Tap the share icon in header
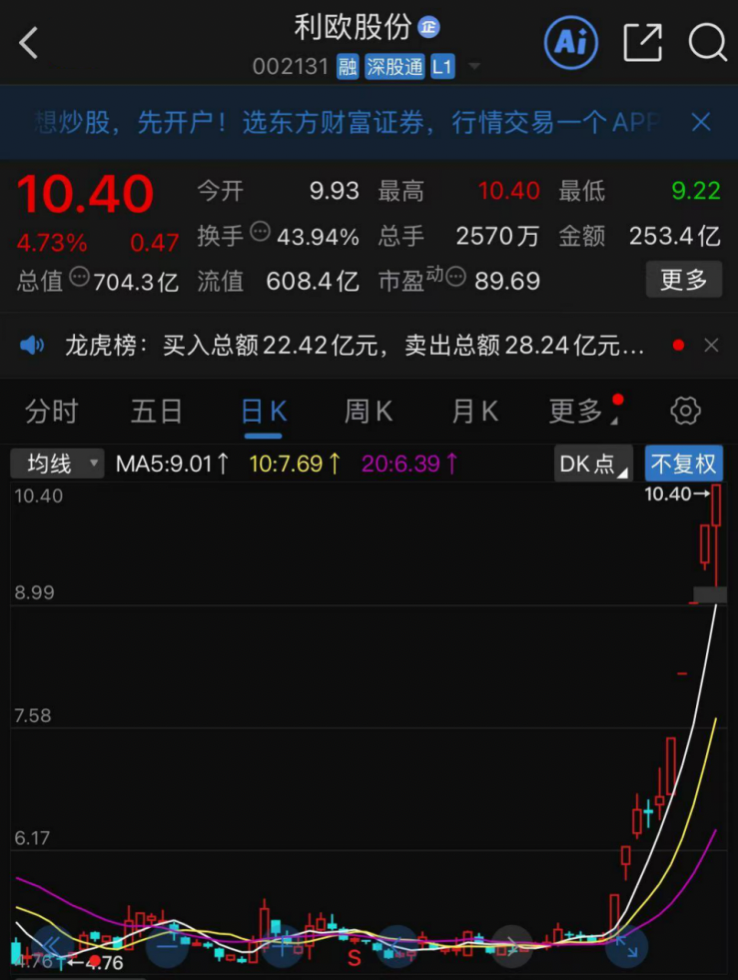This screenshot has height=980, width=738. tap(642, 42)
